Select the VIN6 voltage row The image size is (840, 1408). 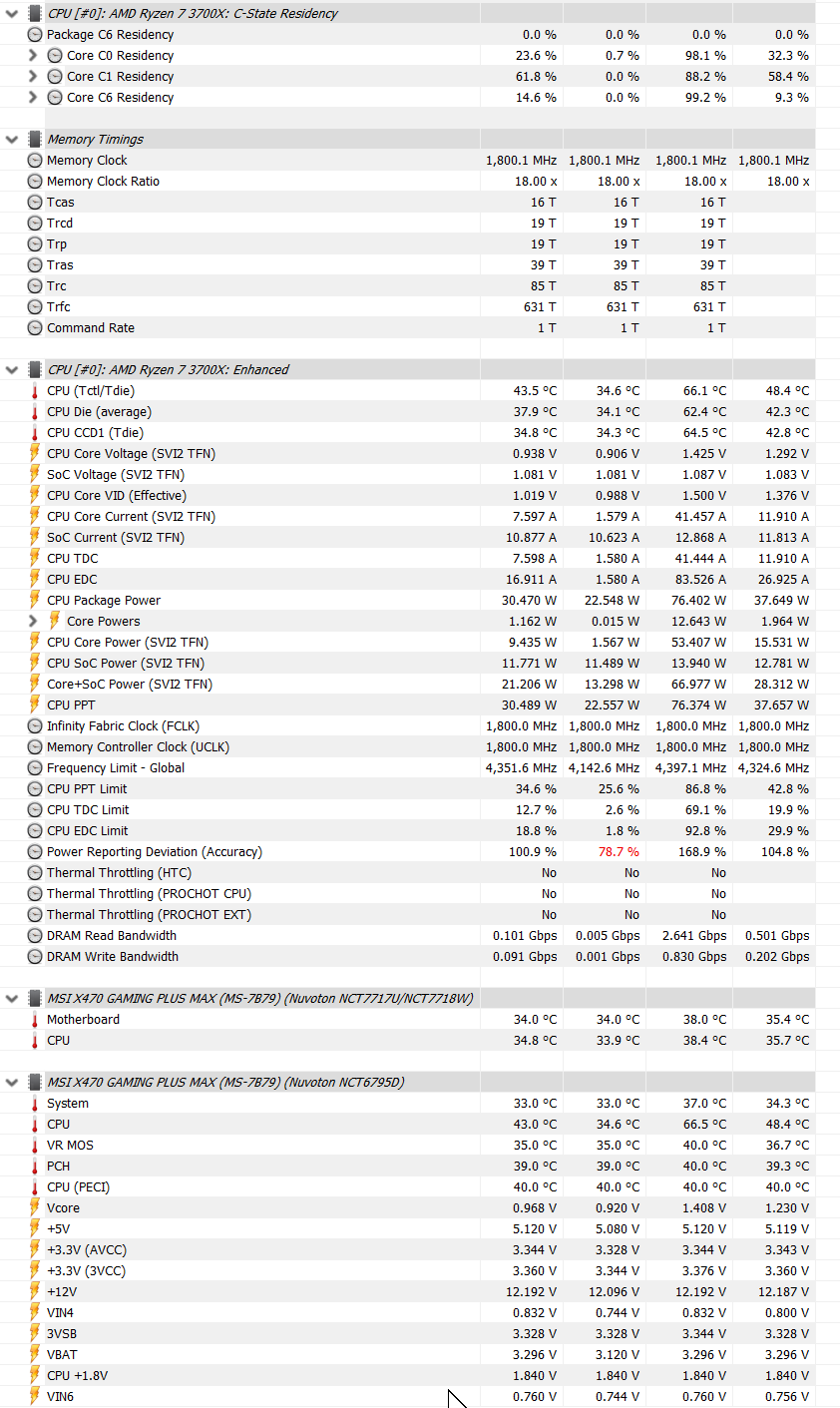[x=408, y=1397]
